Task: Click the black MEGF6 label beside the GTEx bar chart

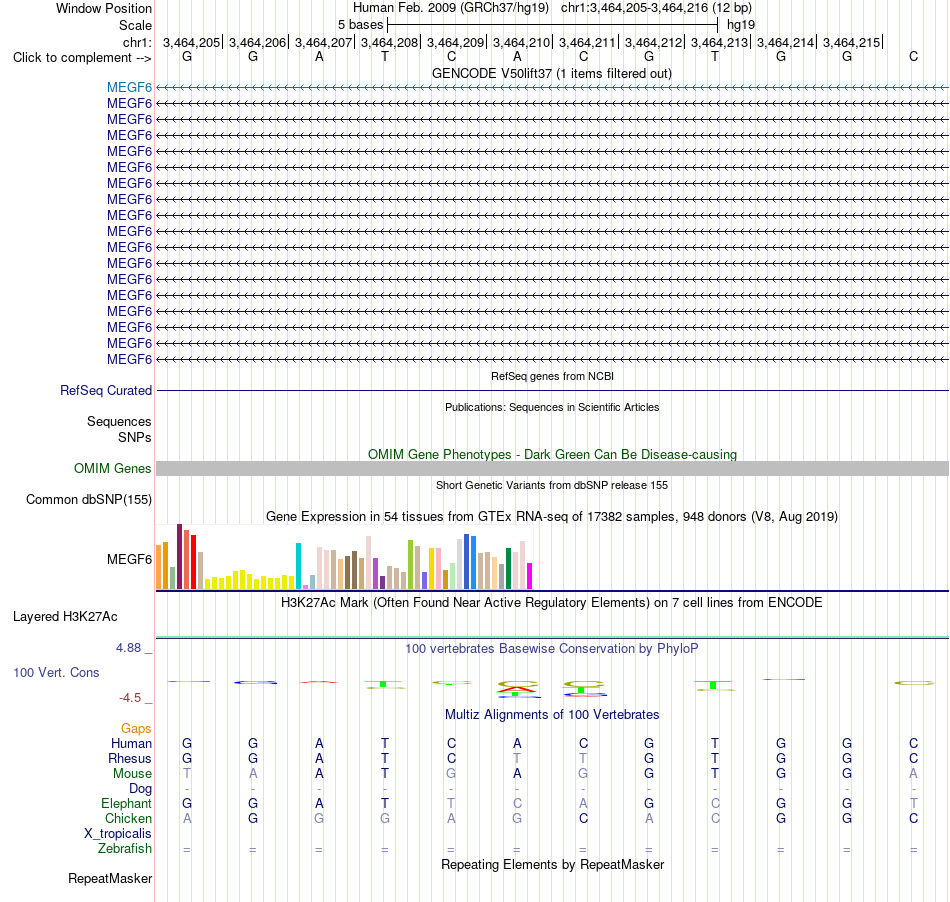Action: click(129, 559)
